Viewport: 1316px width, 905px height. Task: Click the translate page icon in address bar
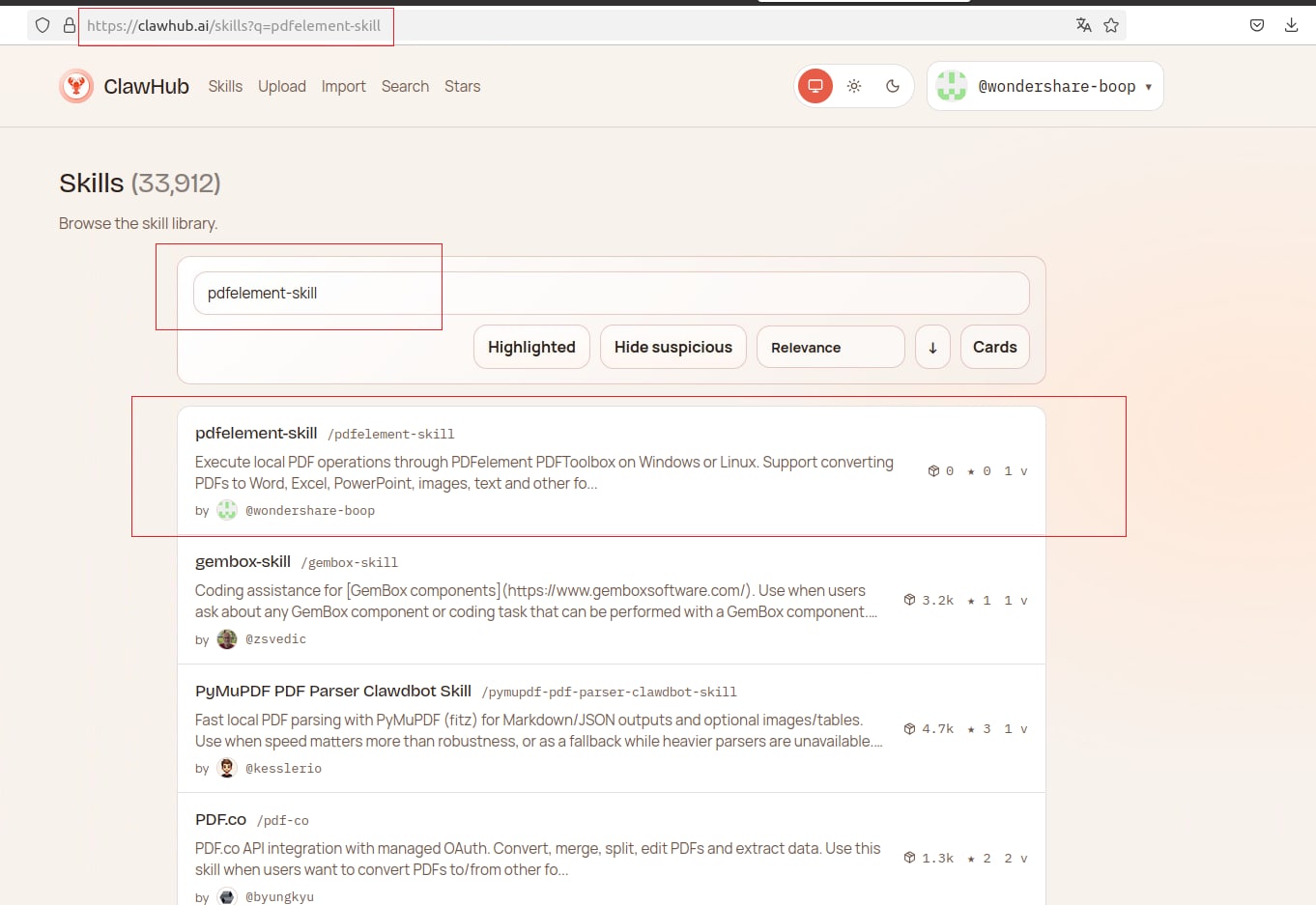[x=1083, y=26]
